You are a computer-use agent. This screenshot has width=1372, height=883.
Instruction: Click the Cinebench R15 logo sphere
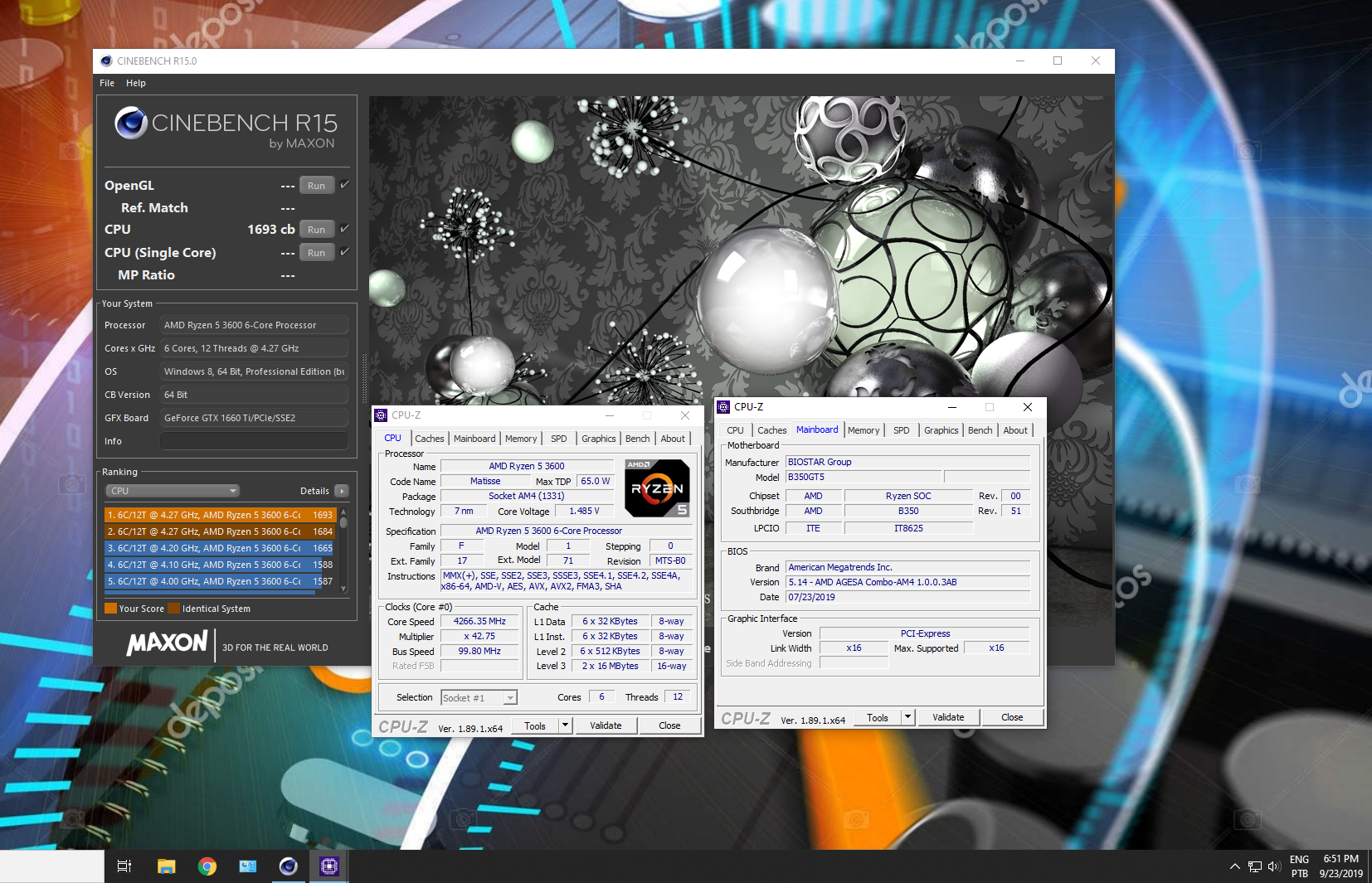click(x=131, y=123)
